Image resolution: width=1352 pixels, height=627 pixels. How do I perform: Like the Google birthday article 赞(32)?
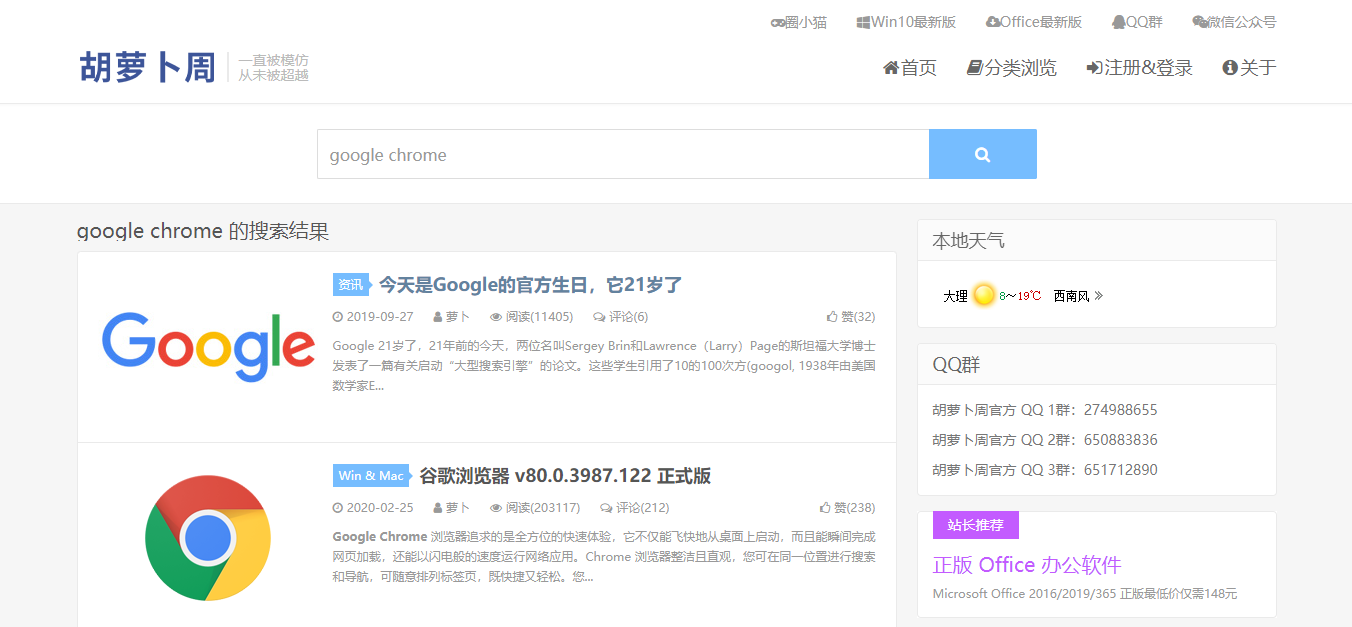coord(850,317)
